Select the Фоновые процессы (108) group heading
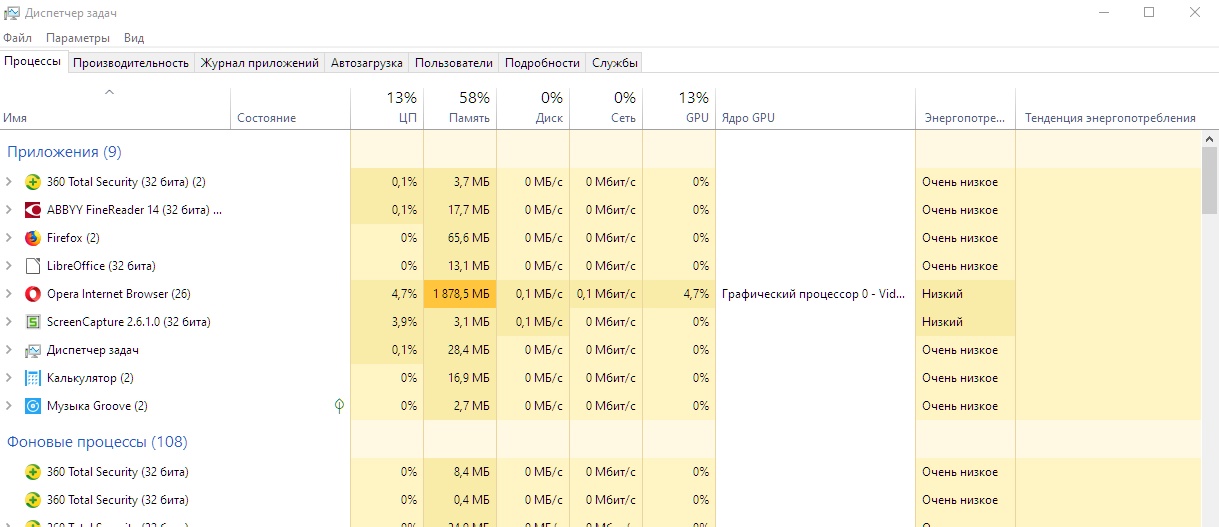 (97, 442)
